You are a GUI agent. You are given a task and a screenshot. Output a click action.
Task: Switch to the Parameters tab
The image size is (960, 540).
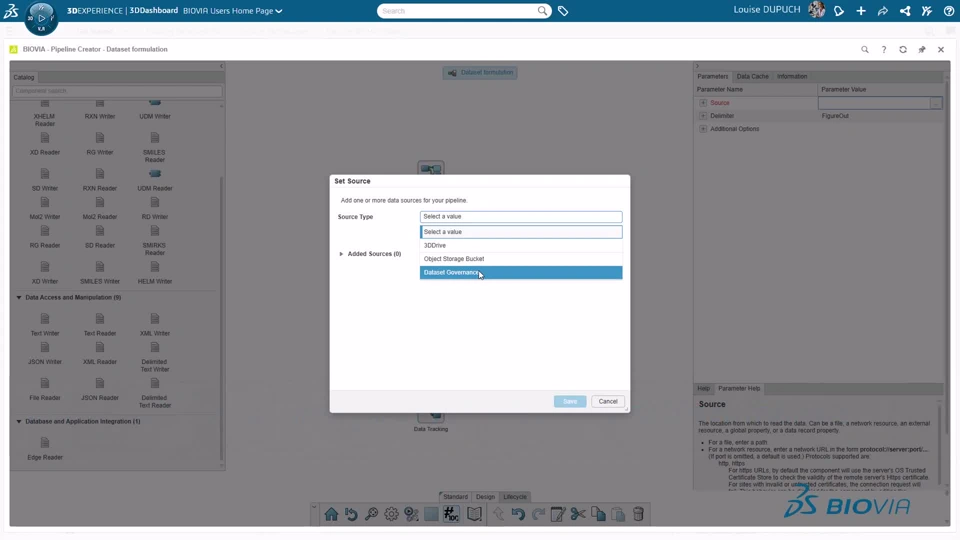click(713, 77)
